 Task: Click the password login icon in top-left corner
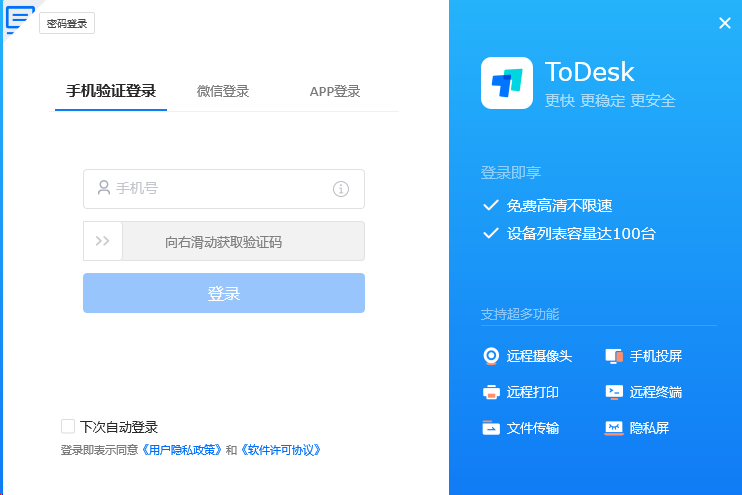[19, 18]
